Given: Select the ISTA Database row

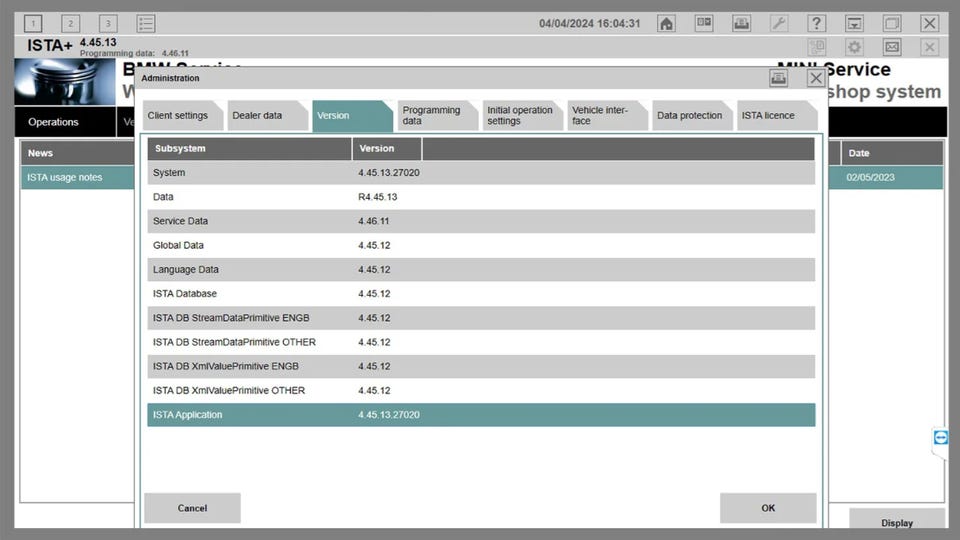Looking at the screenshot, I should point(481,294).
